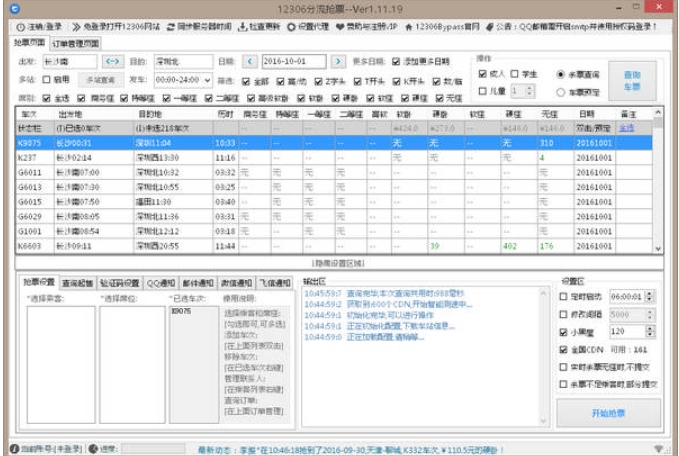The width and height of the screenshot is (679, 456).
Task: Check 实时余票无座时不提交 option
Action: coord(563,367)
